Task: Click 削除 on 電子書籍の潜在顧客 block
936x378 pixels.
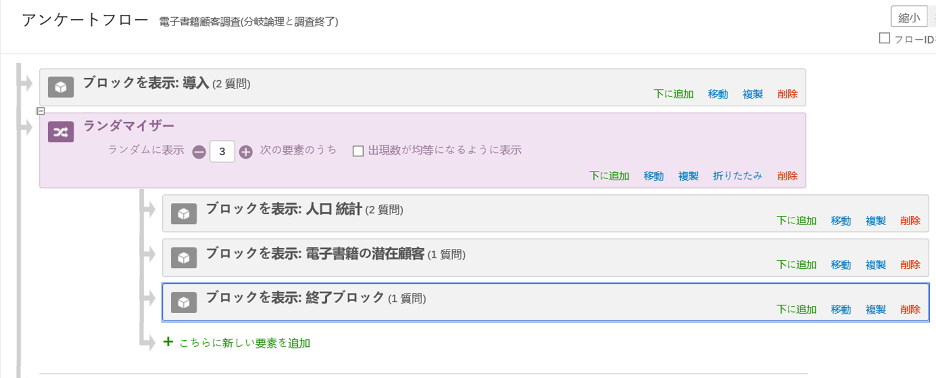Action: (910, 265)
